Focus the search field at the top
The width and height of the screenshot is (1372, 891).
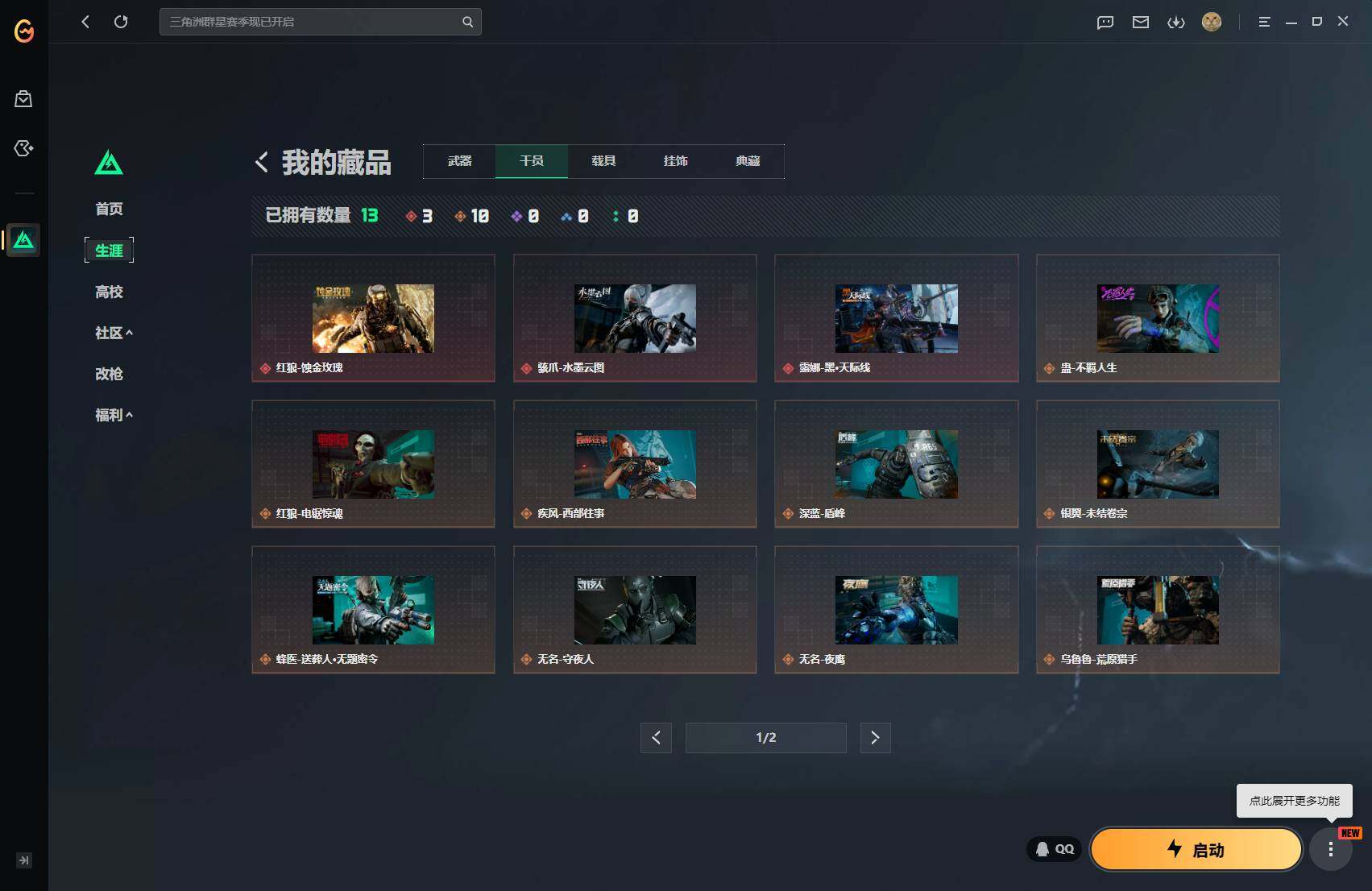[321, 22]
